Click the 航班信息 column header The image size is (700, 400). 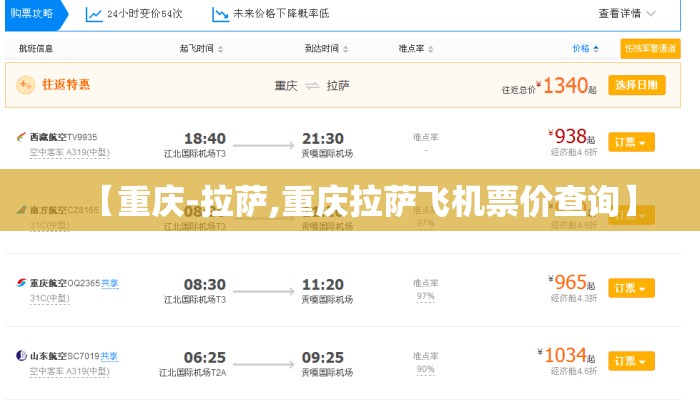point(36,49)
